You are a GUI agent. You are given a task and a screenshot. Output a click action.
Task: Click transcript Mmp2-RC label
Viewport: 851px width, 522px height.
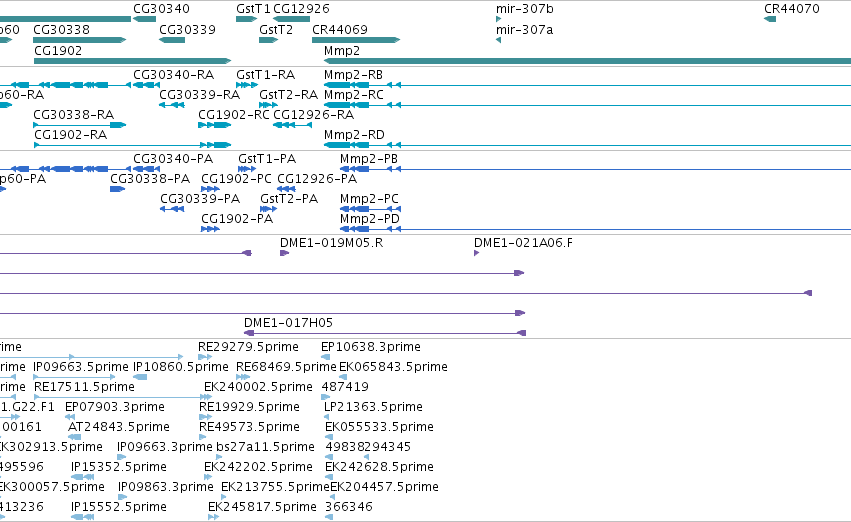point(353,94)
